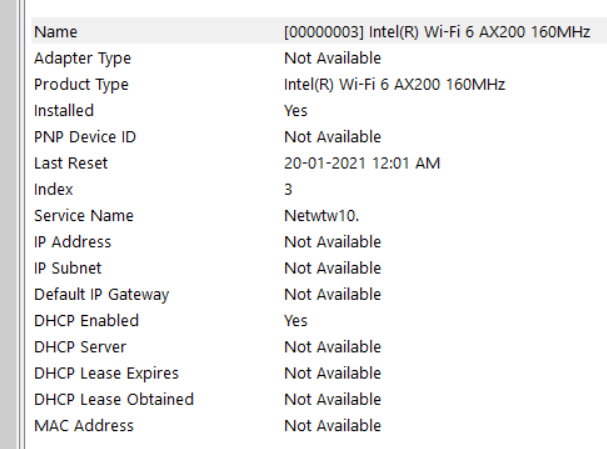Select the Name row for Intel Wi-Fi adapter
Image resolution: width=607 pixels, height=449 pixels.
click(x=319, y=31)
